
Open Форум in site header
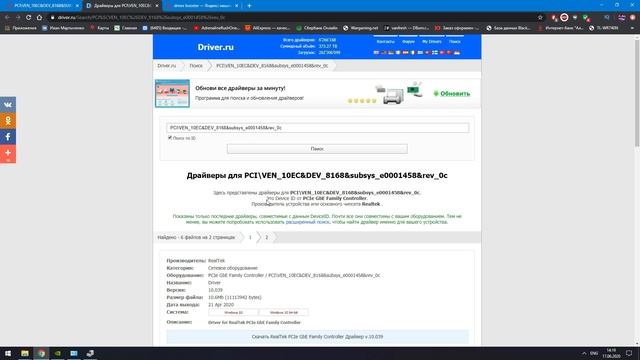(408, 42)
